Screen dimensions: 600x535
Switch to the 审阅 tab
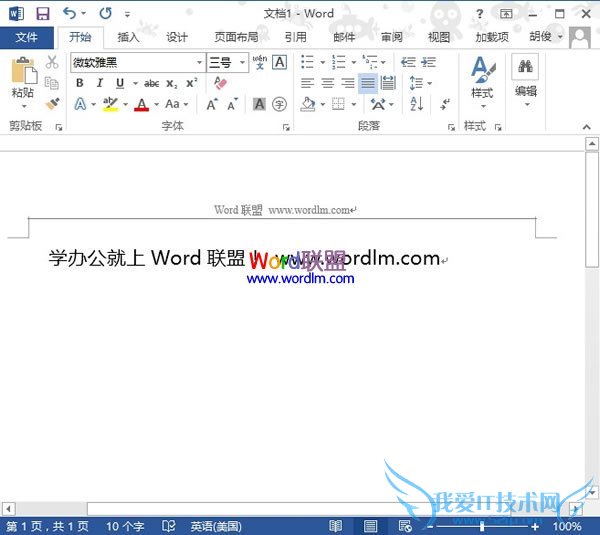pyautogui.click(x=391, y=37)
